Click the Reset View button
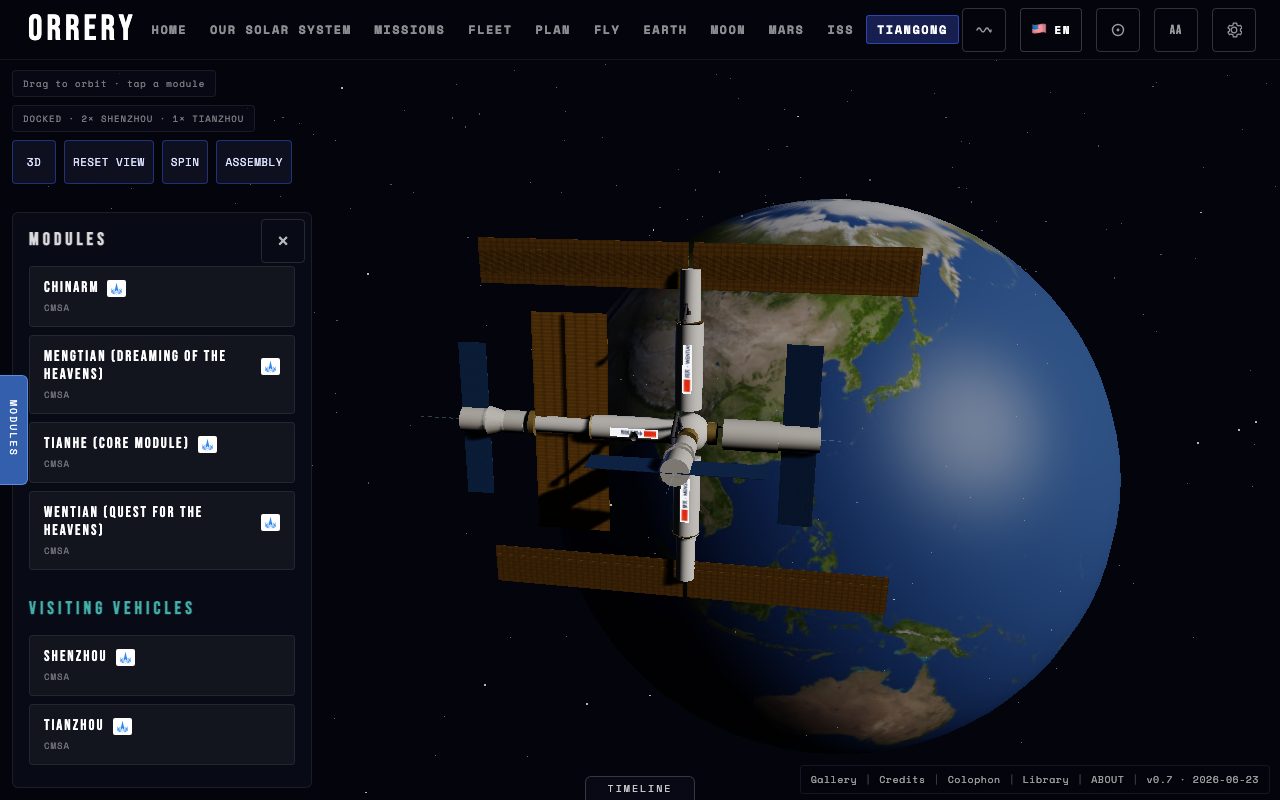The width and height of the screenshot is (1280, 800). point(109,162)
